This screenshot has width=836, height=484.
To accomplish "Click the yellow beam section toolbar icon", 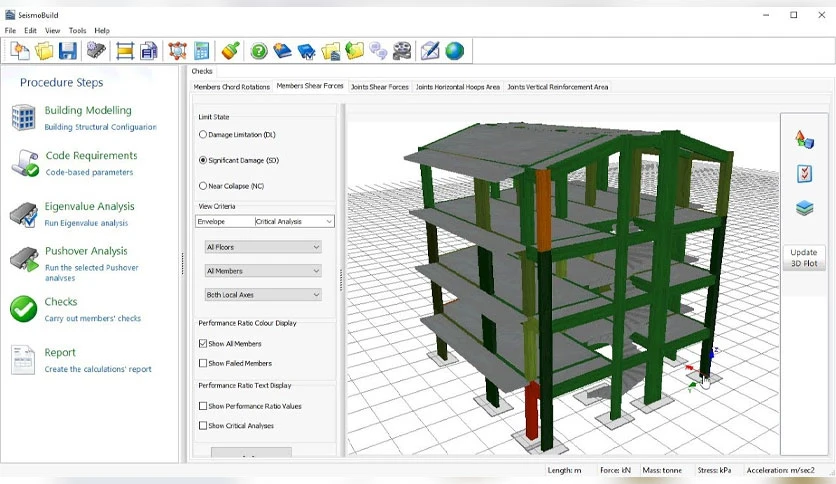I will 125,51.
